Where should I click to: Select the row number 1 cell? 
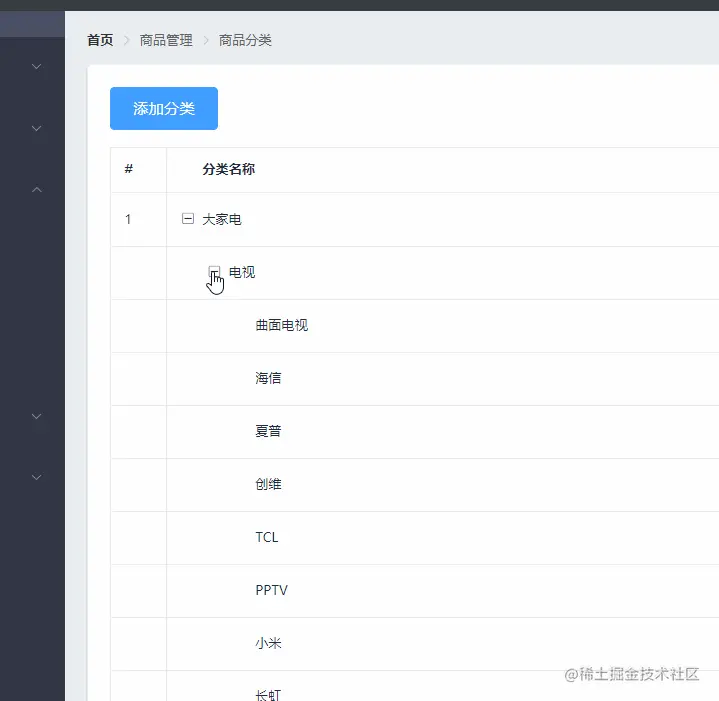(x=128, y=219)
